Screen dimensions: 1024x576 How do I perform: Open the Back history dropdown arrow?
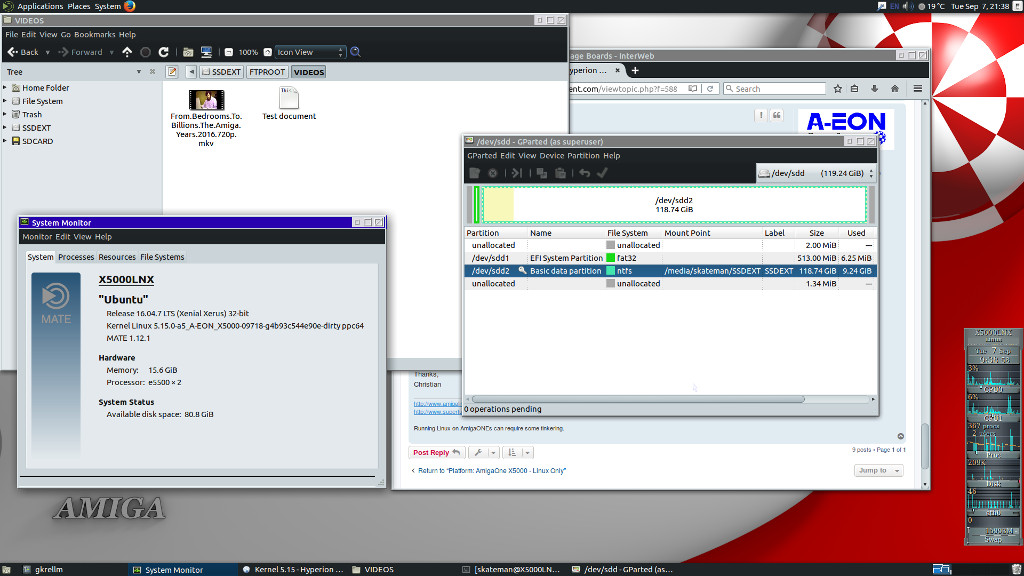click(x=48, y=52)
